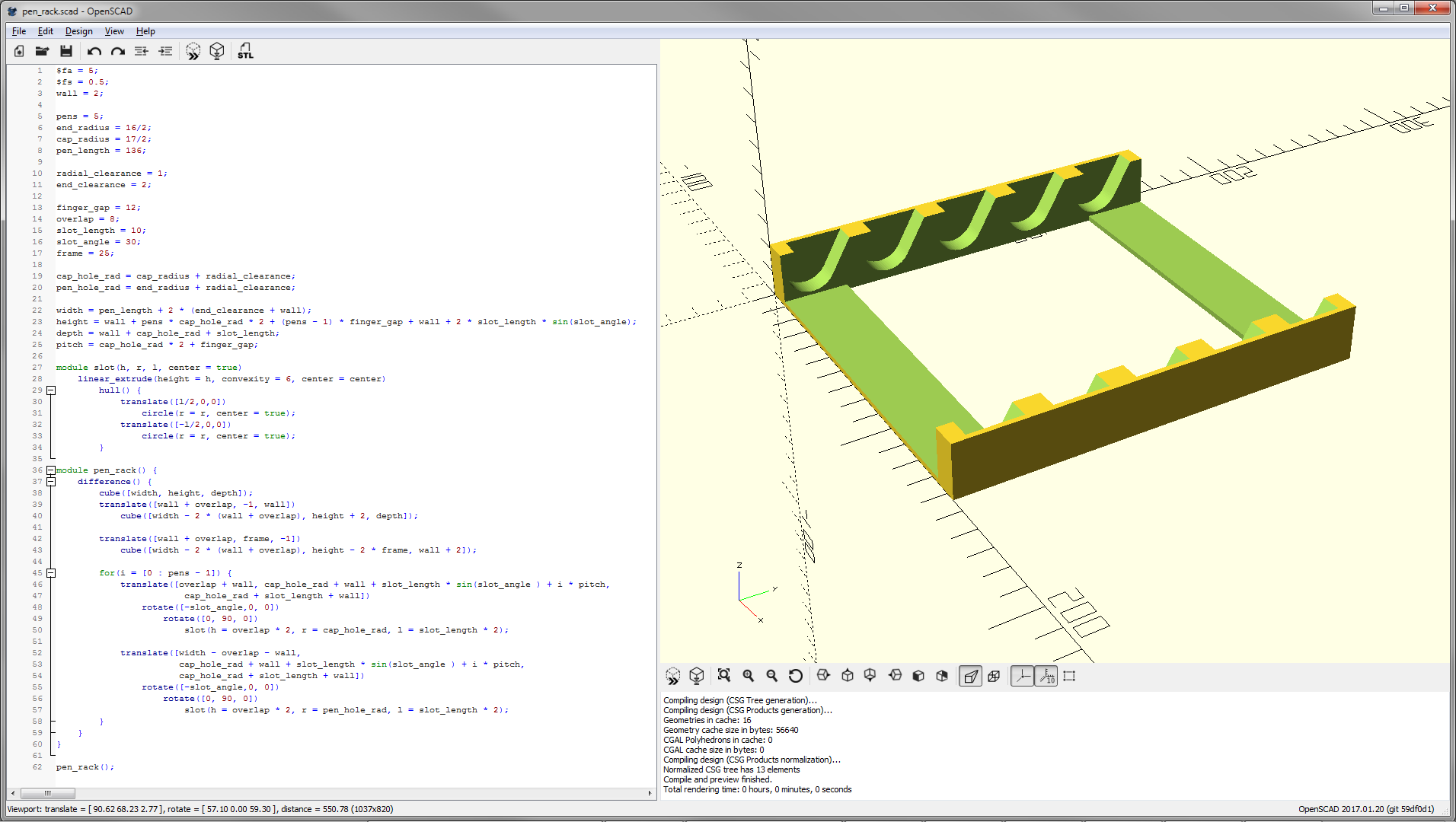Screen dimensions: 1456x822
Task: Open the View menu
Action: pyautogui.click(x=114, y=31)
